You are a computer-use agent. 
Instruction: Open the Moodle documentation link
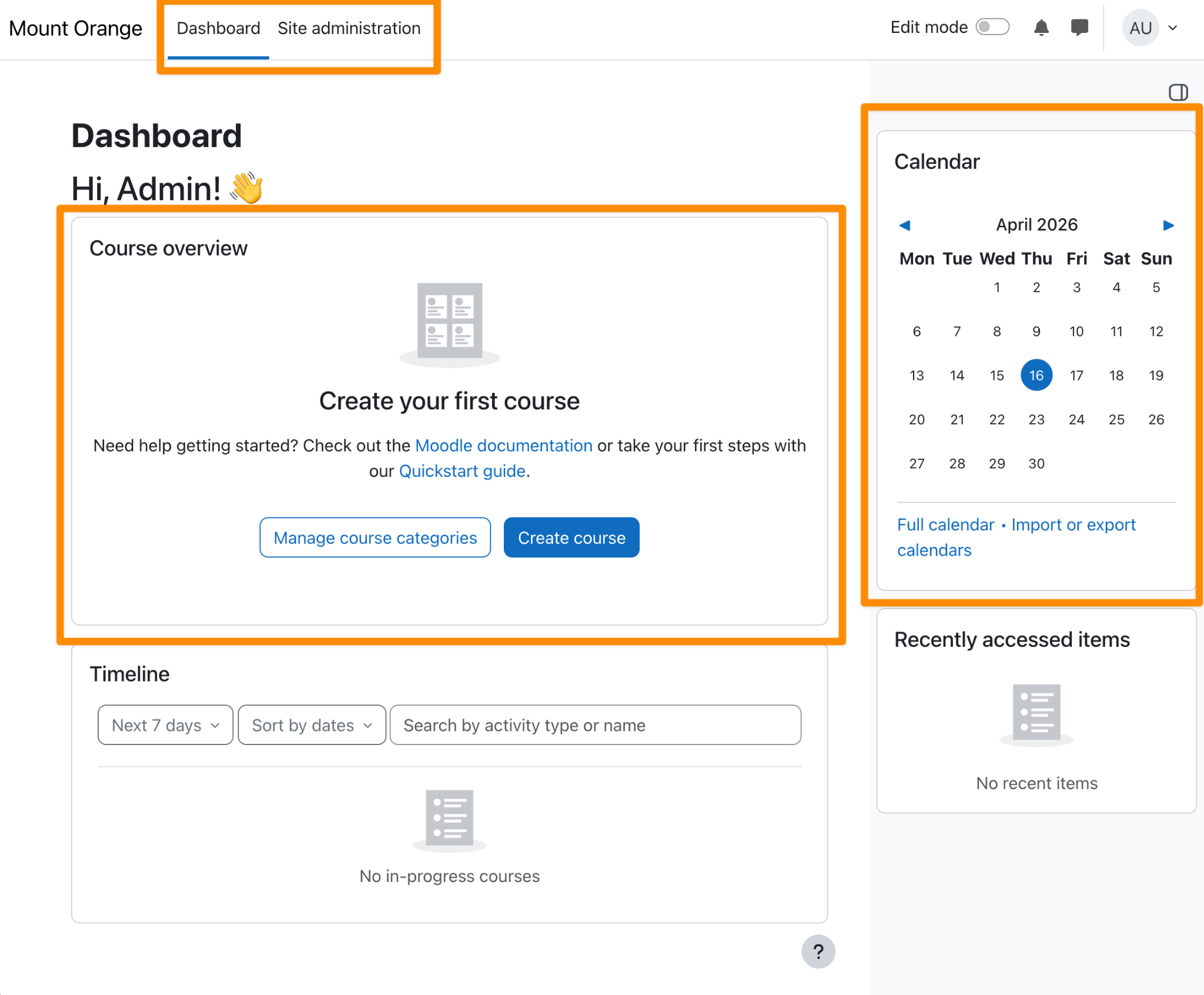(503, 446)
